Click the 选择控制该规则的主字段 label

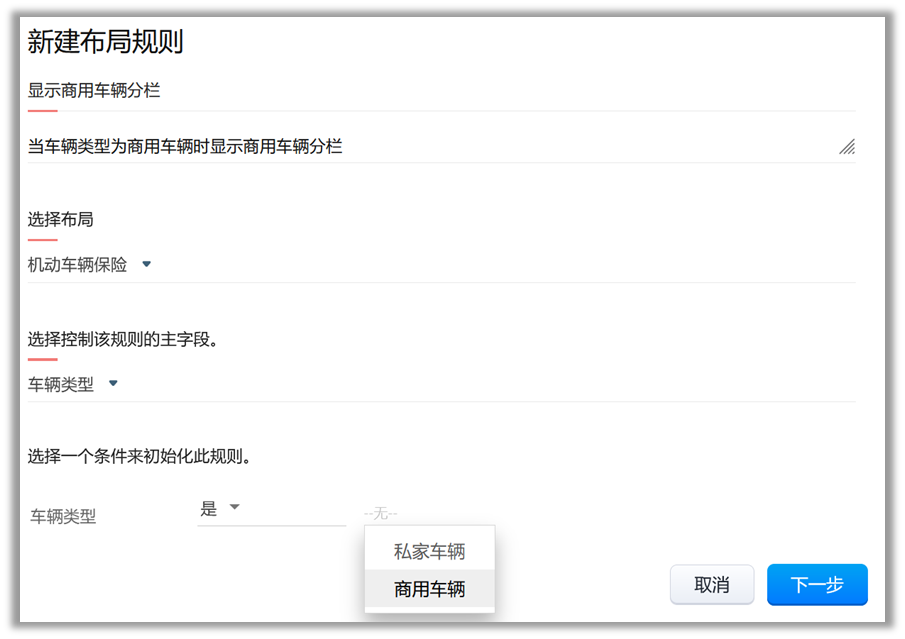point(123,339)
